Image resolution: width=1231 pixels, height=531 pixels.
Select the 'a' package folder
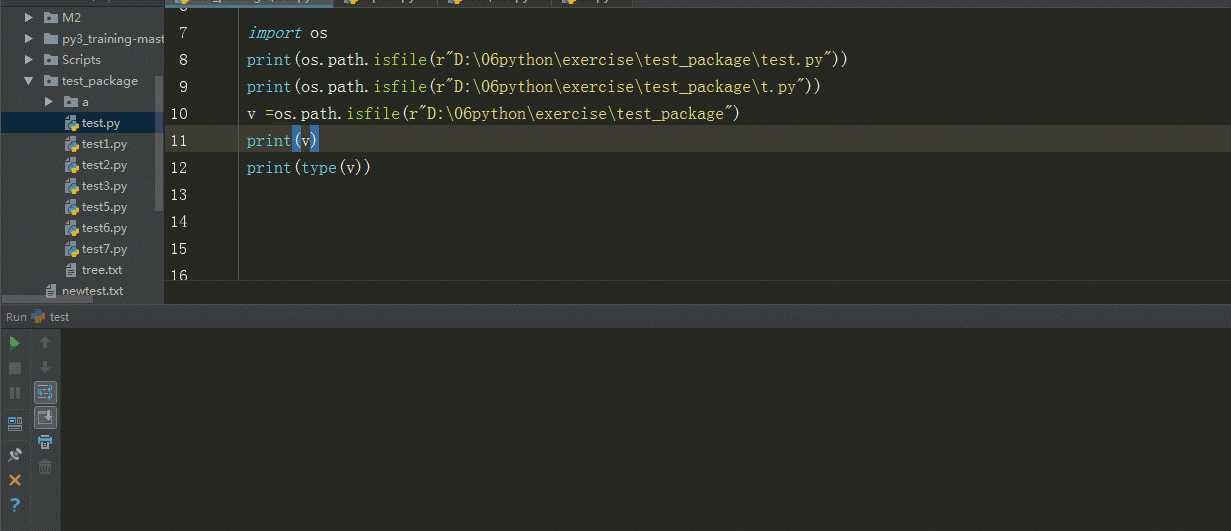click(x=77, y=102)
